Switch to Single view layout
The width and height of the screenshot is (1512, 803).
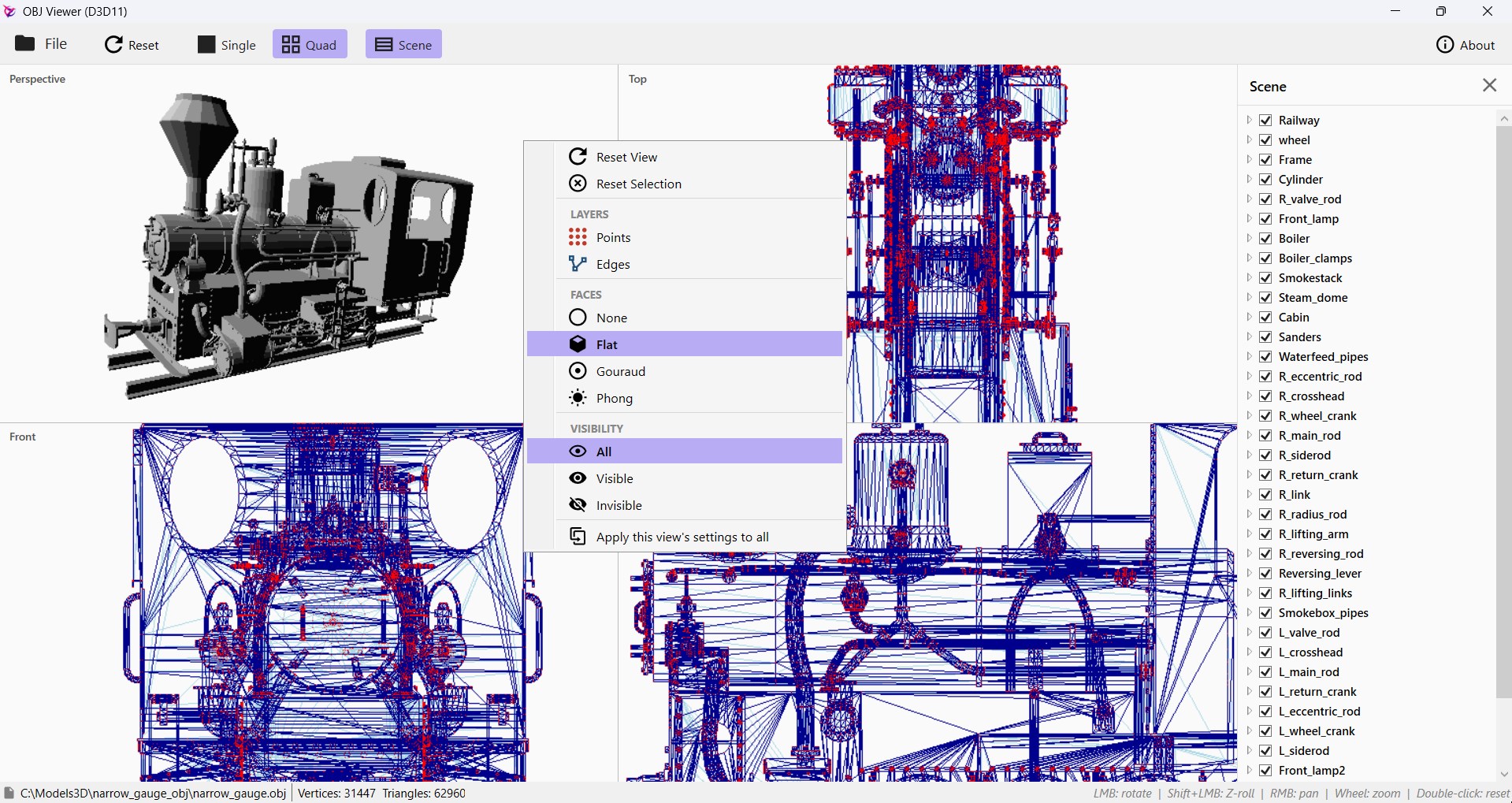227,45
